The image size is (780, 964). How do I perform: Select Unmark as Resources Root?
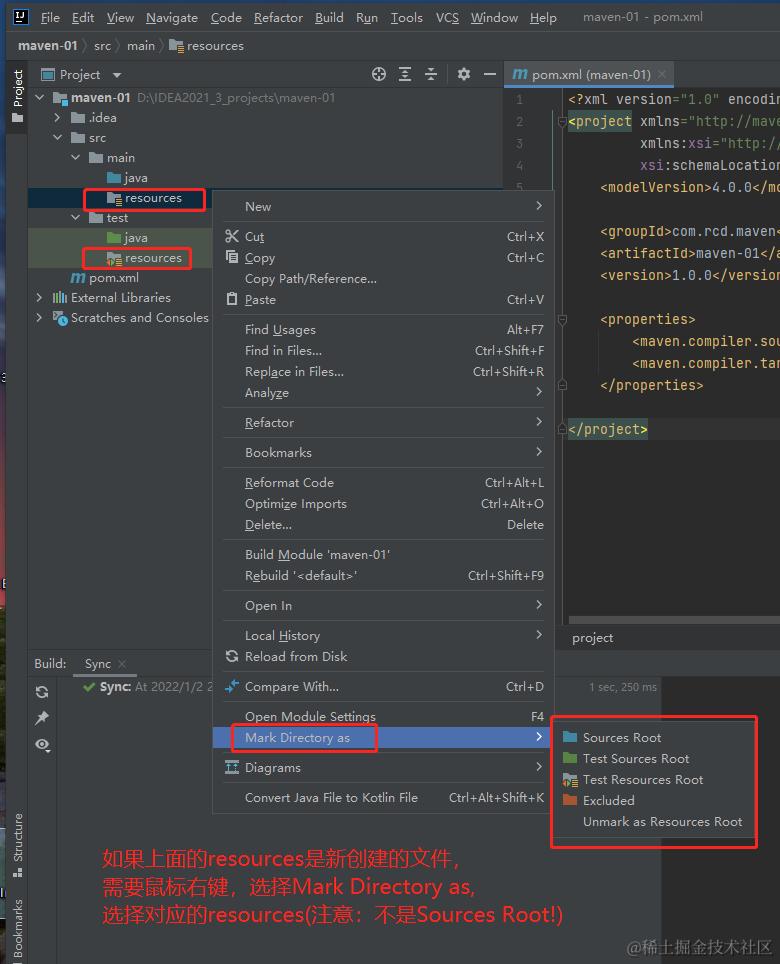662,821
